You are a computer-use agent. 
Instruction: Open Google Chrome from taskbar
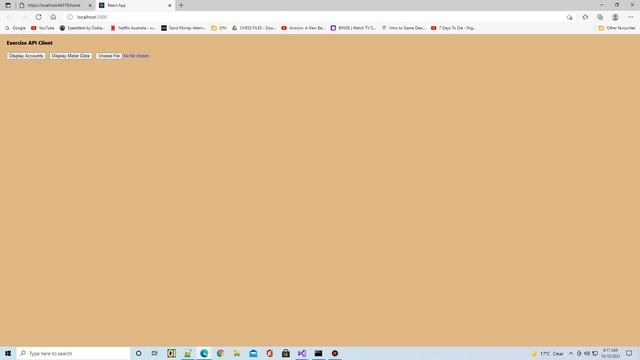click(x=220, y=353)
